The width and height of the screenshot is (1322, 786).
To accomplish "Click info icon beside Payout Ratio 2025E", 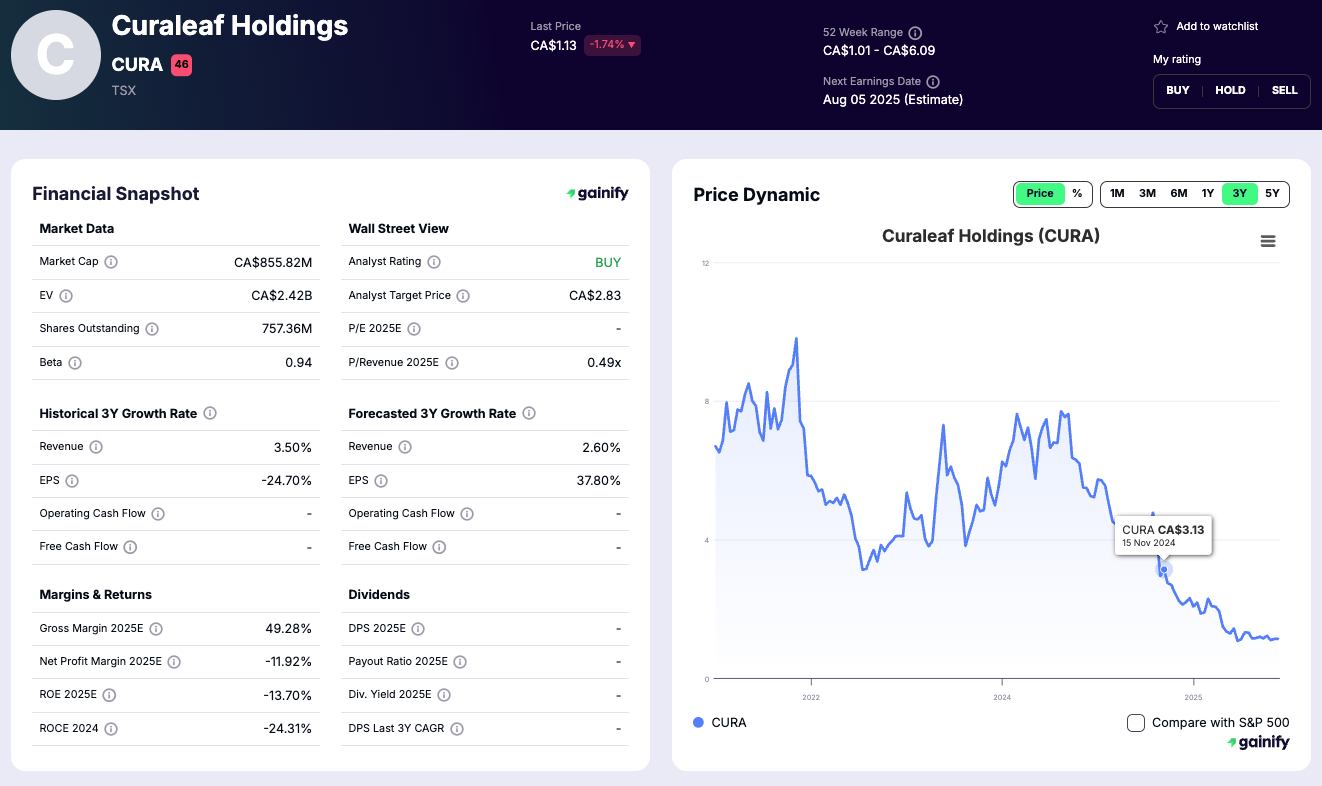I will (460, 662).
